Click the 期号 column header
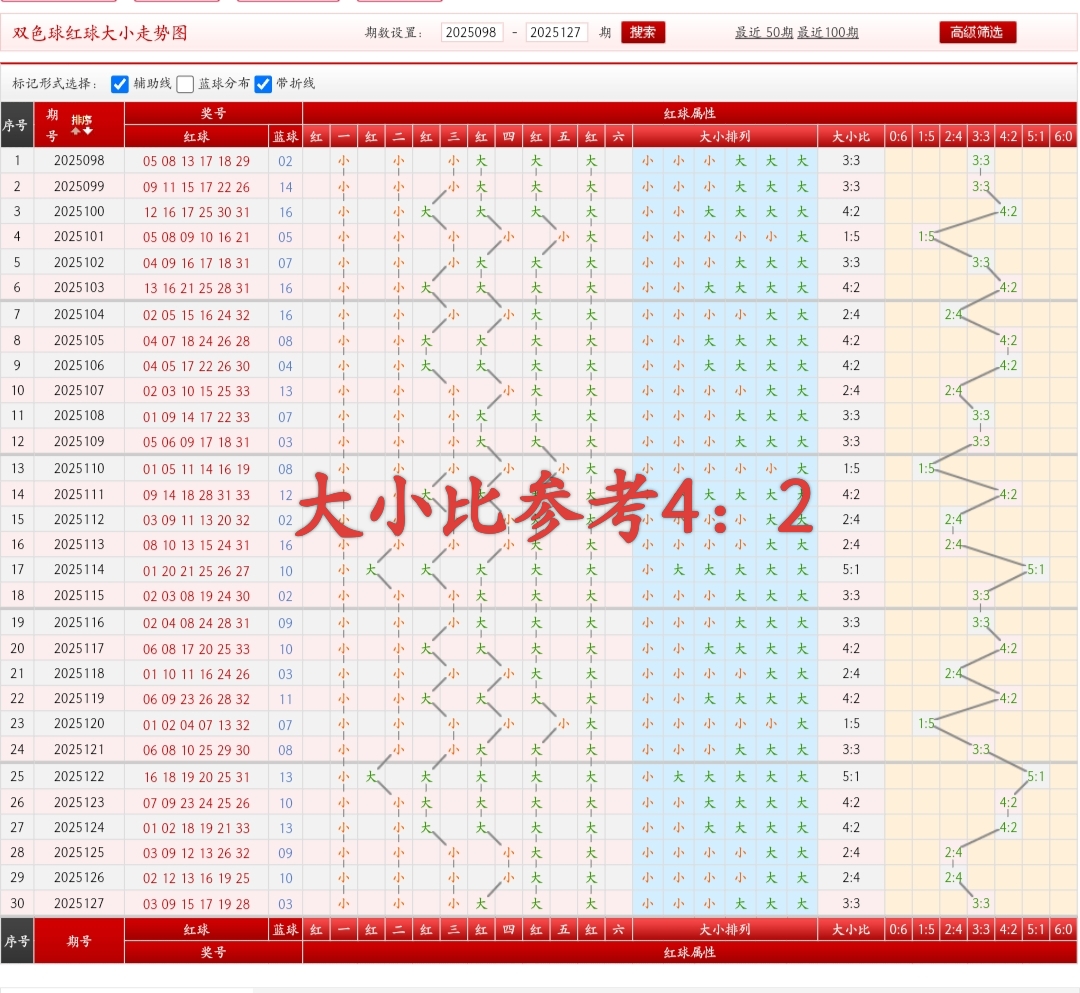This screenshot has height=993, width=1080. pos(52,126)
